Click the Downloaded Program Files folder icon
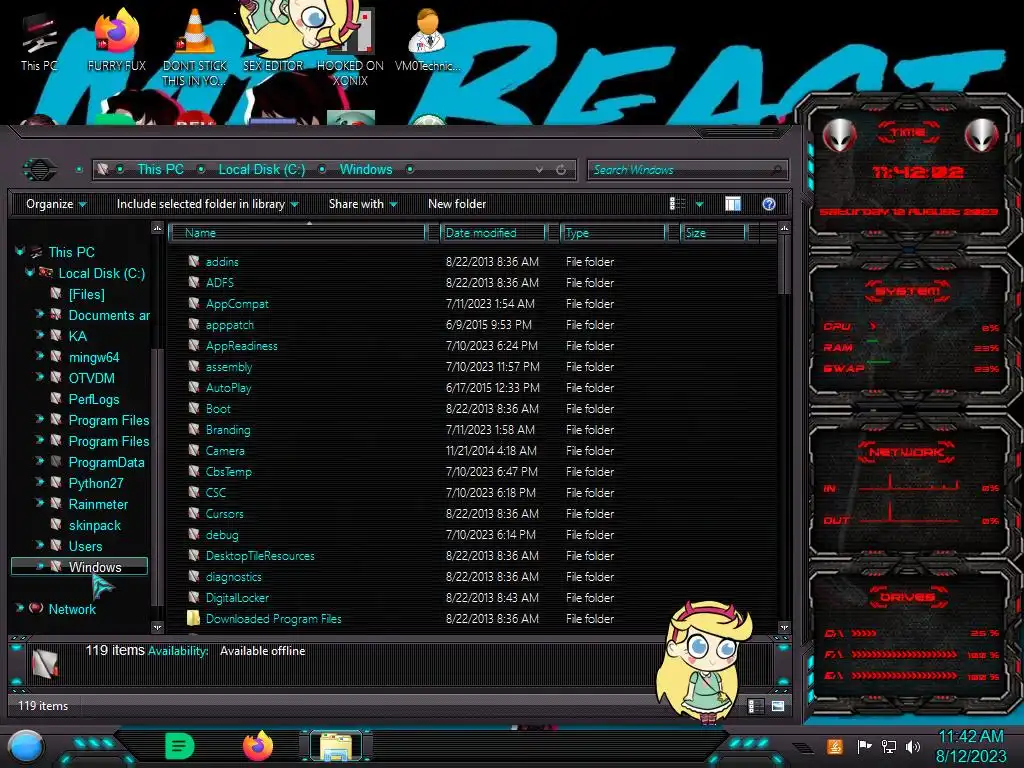This screenshot has width=1024, height=768. coord(193,618)
